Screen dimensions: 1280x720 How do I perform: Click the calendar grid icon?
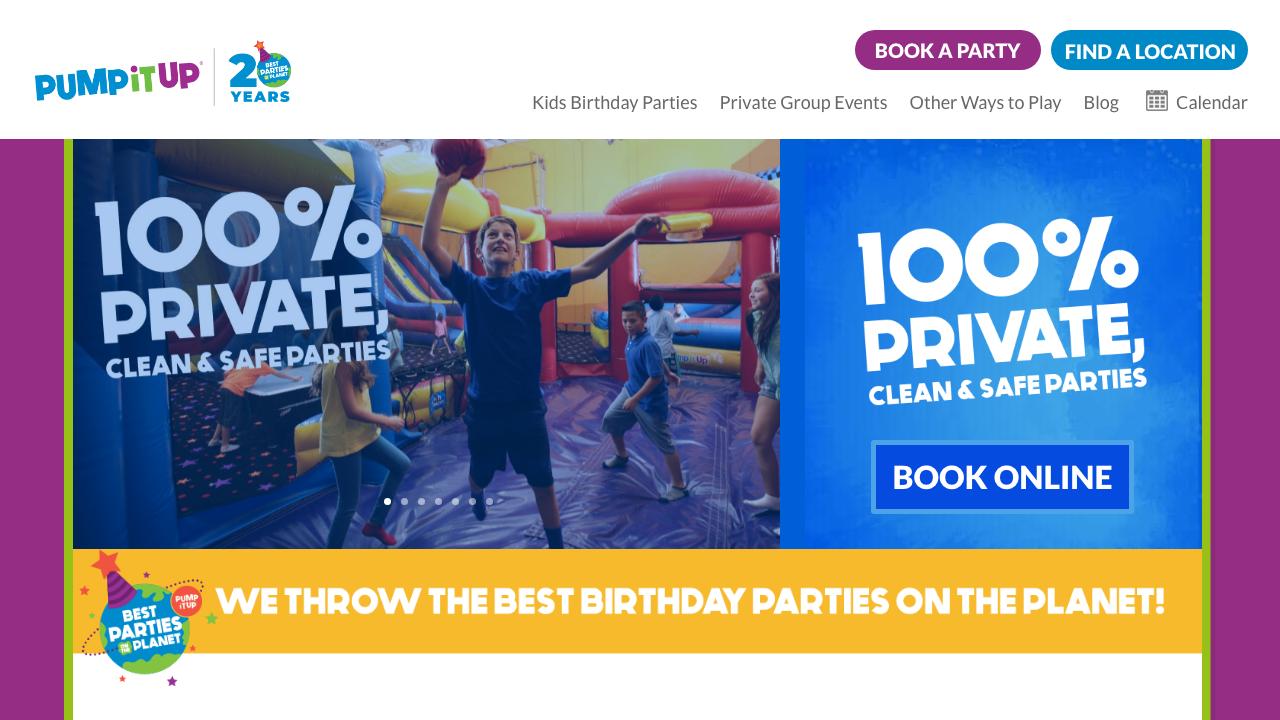[x=1157, y=101]
